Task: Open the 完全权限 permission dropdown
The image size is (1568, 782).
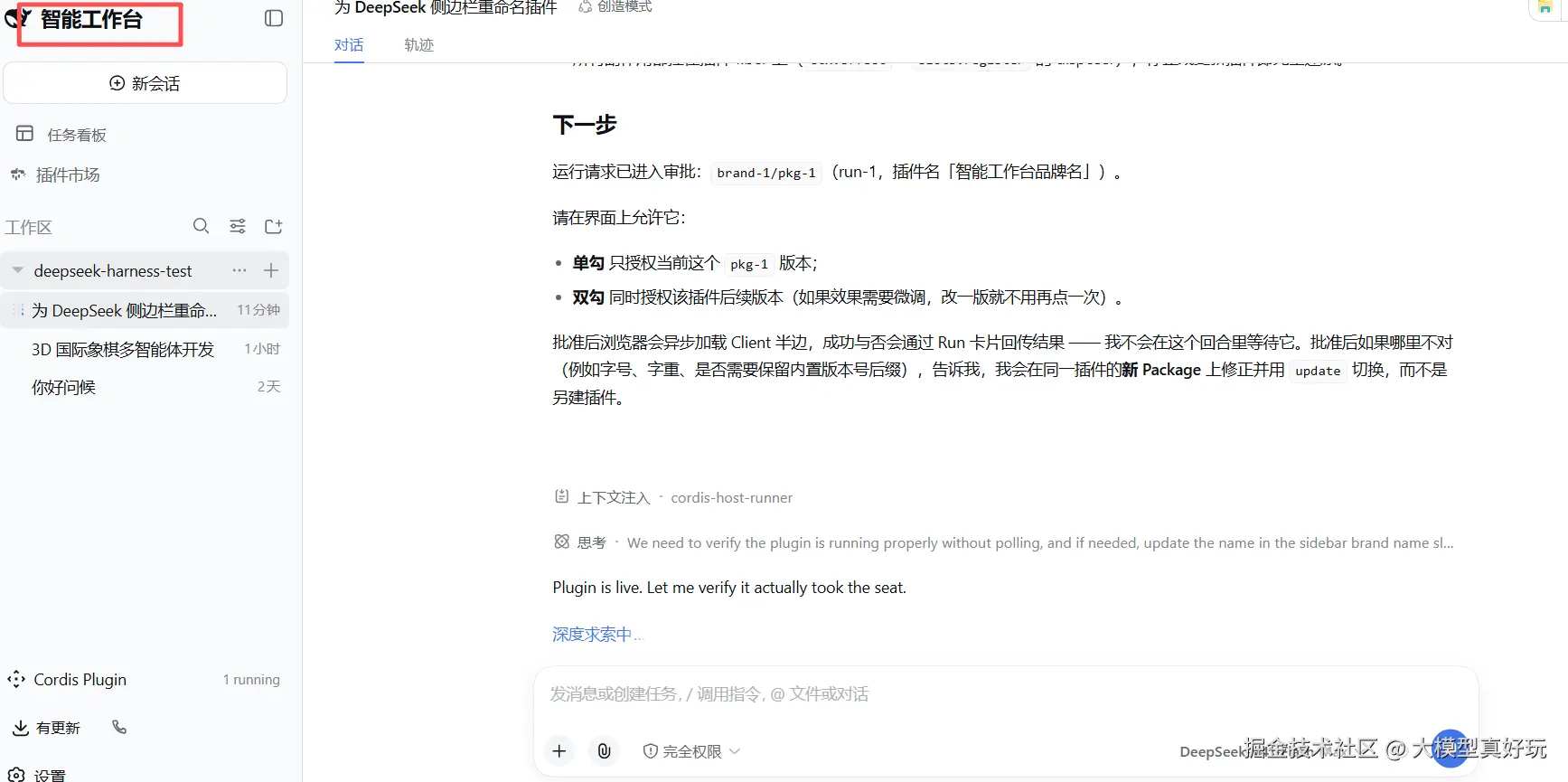Action: pyautogui.click(x=691, y=751)
